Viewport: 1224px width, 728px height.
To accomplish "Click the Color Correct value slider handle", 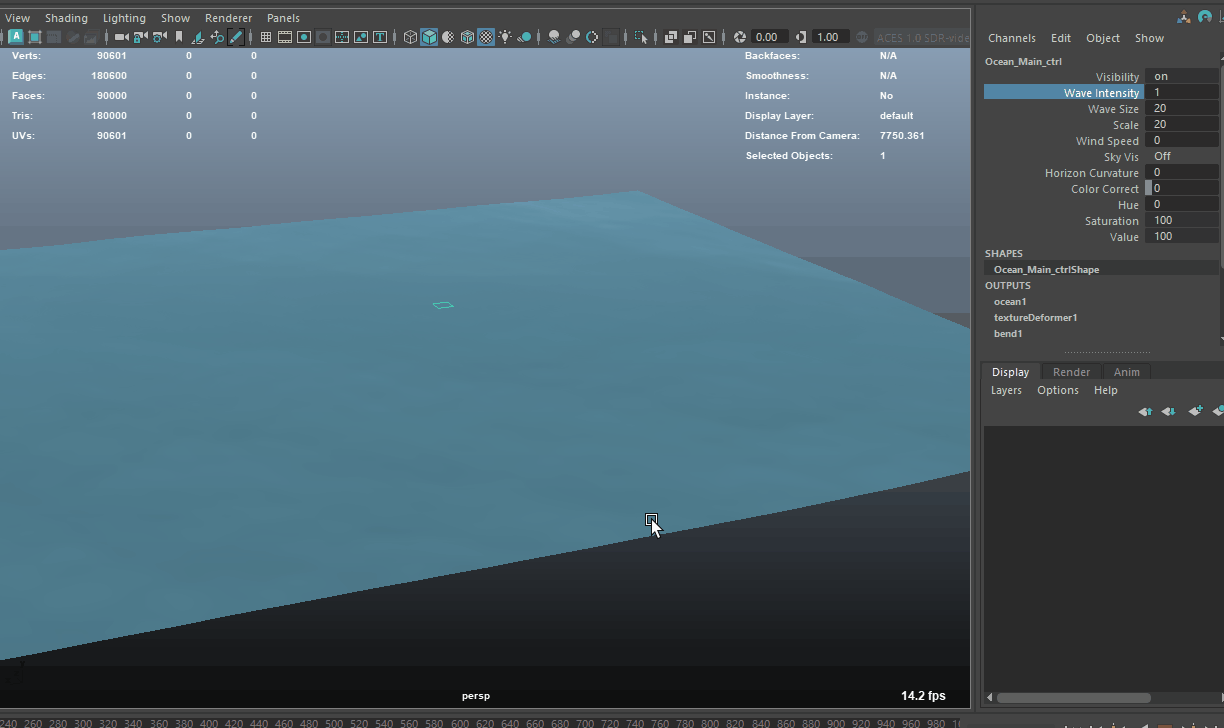I will pyautogui.click(x=1148, y=188).
